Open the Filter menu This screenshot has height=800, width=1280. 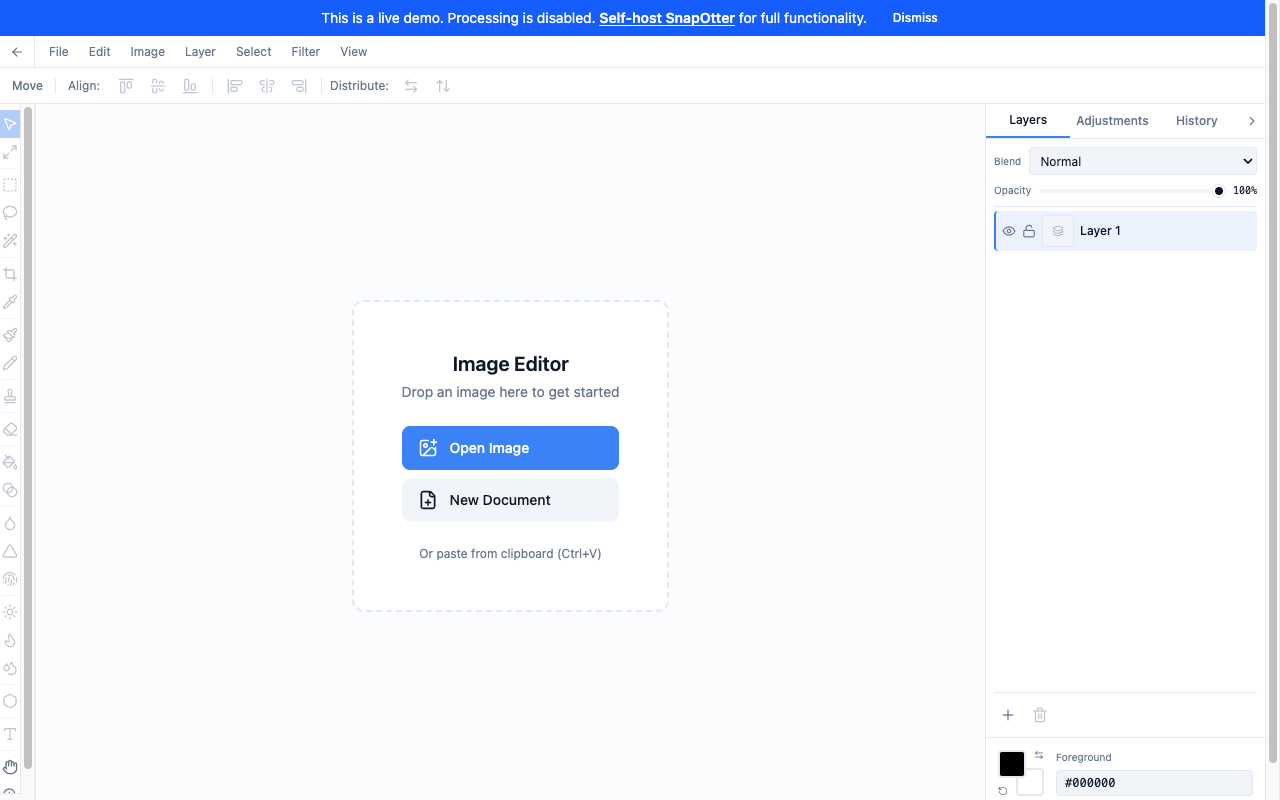pos(306,52)
